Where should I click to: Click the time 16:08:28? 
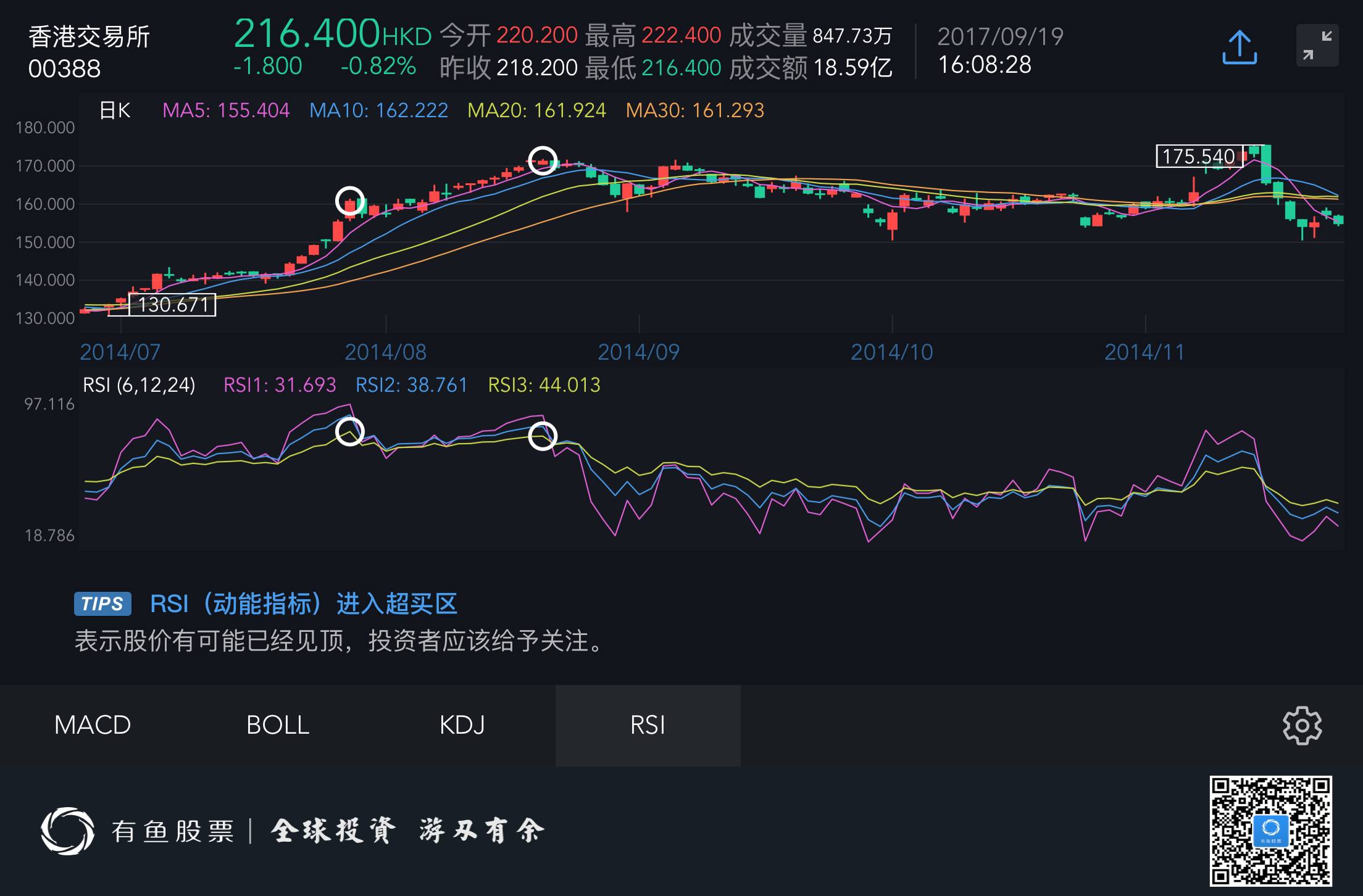point(985,65)
